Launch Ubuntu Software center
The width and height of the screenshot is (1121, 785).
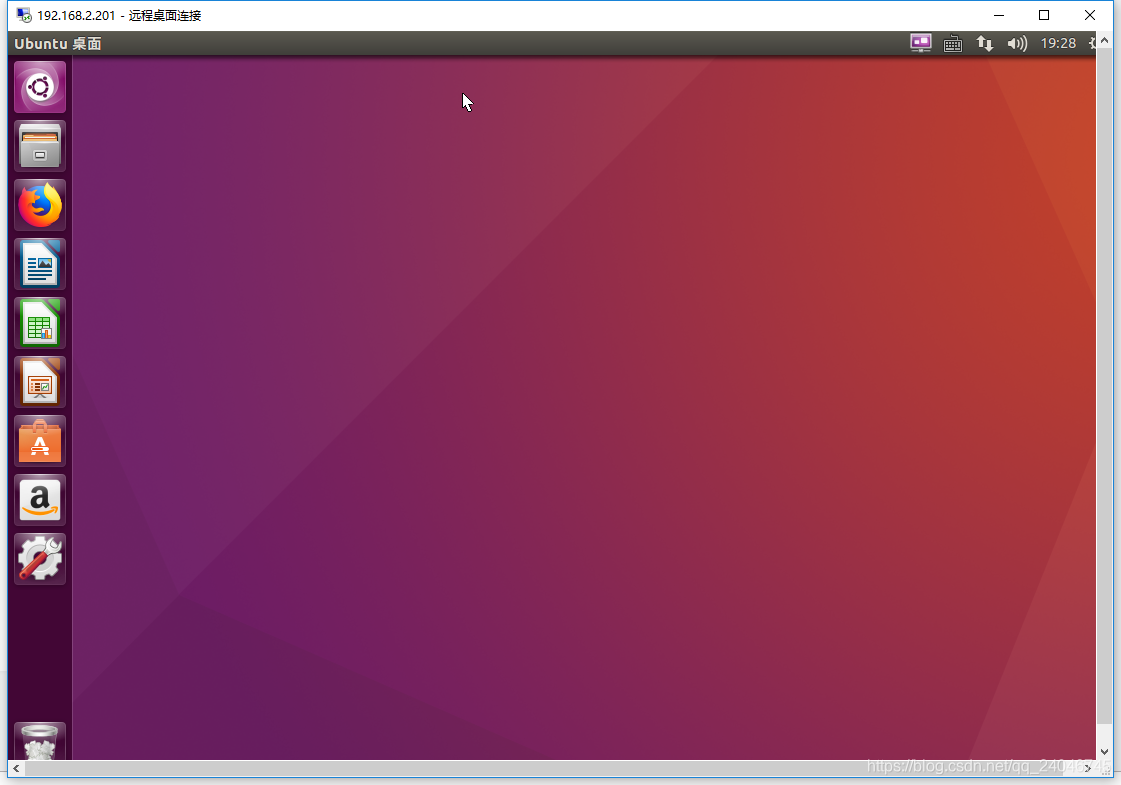point(40,441)
